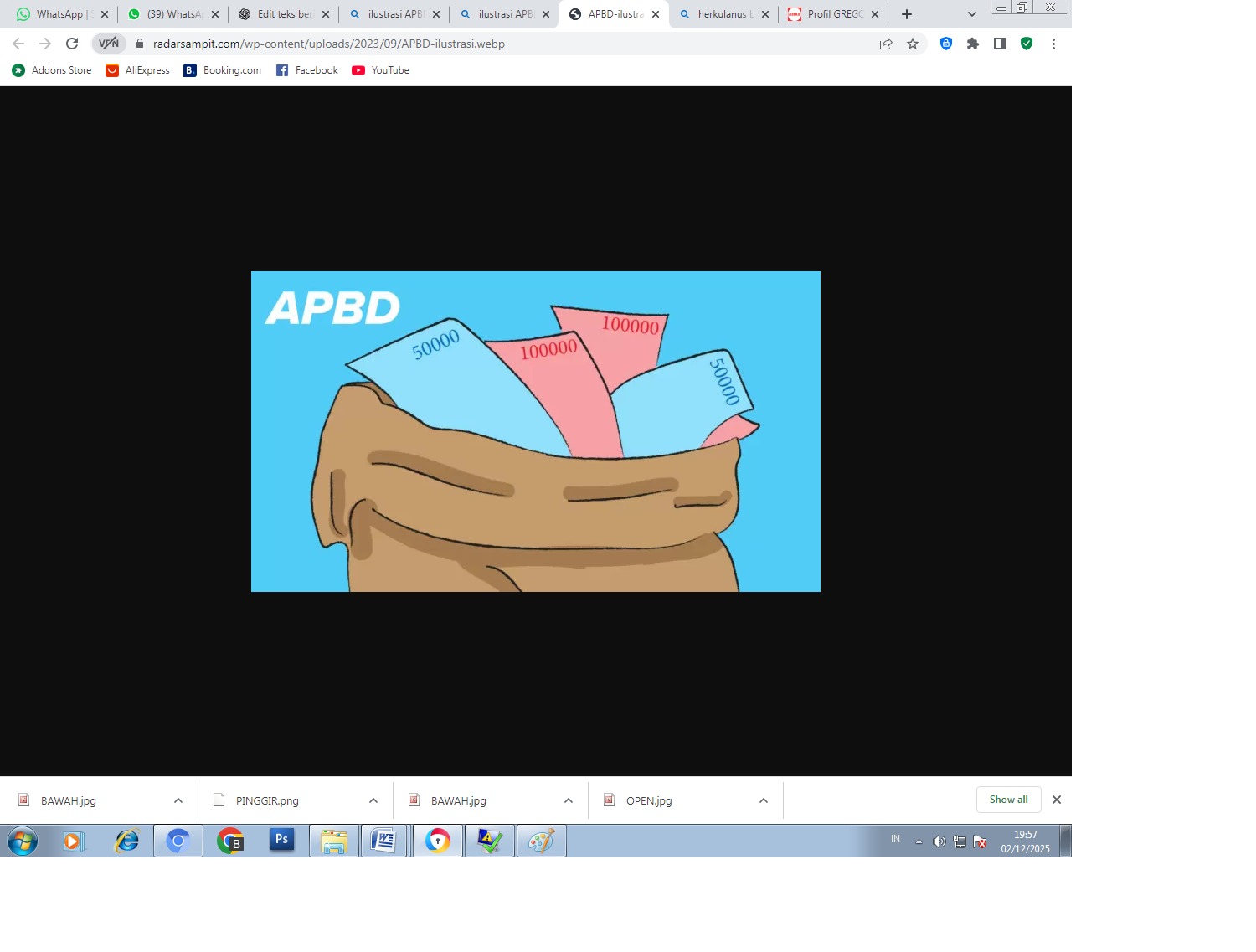Close the downloads bar

[1057, 800]
